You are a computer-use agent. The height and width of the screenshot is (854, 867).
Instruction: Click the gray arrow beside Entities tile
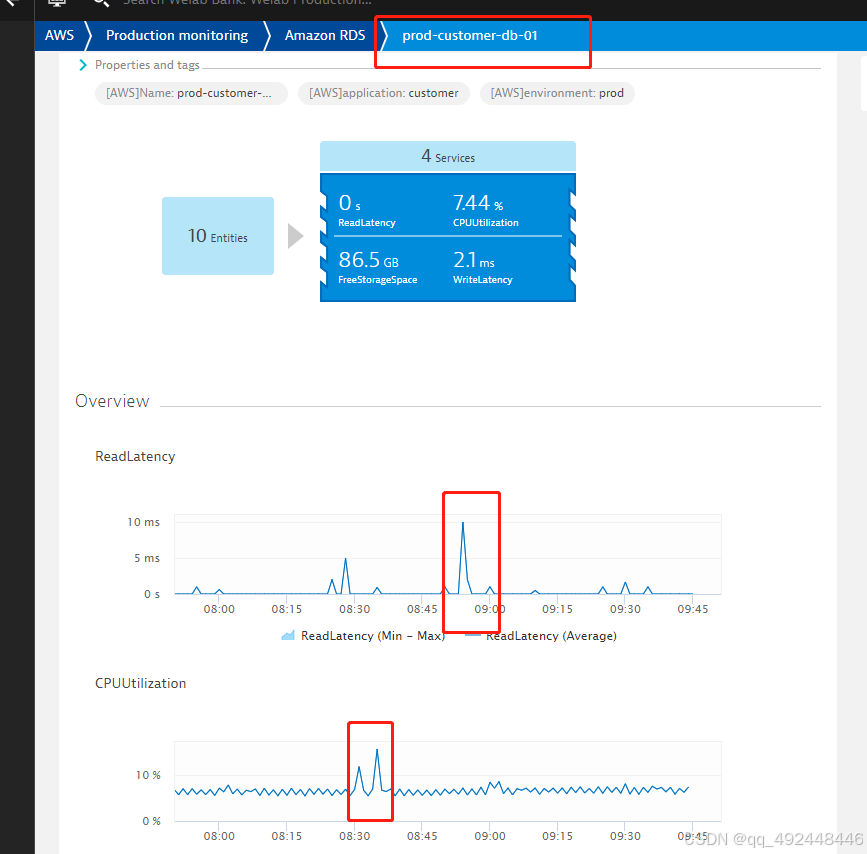tap(296, 236)
